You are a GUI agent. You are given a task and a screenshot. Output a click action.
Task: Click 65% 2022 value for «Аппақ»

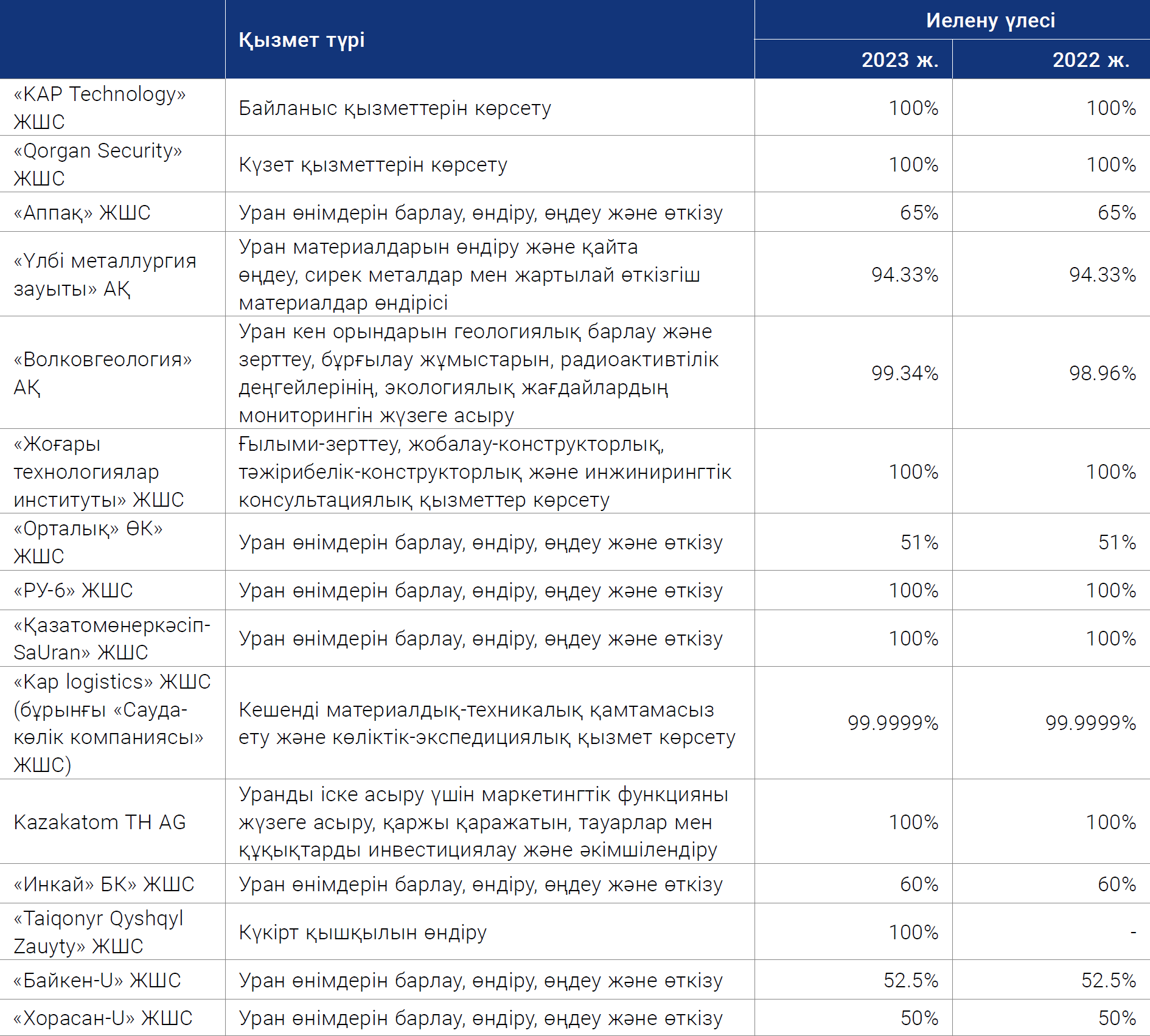[x=1117, y=212]
